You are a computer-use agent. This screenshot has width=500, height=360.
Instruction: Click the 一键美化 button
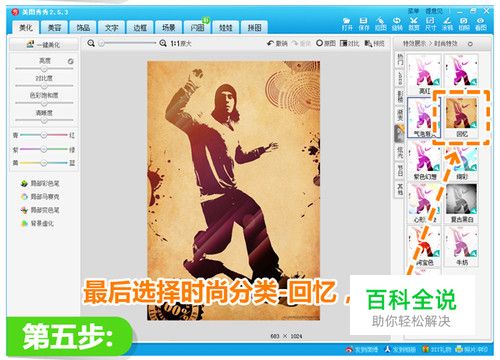(x=44, y=44)
